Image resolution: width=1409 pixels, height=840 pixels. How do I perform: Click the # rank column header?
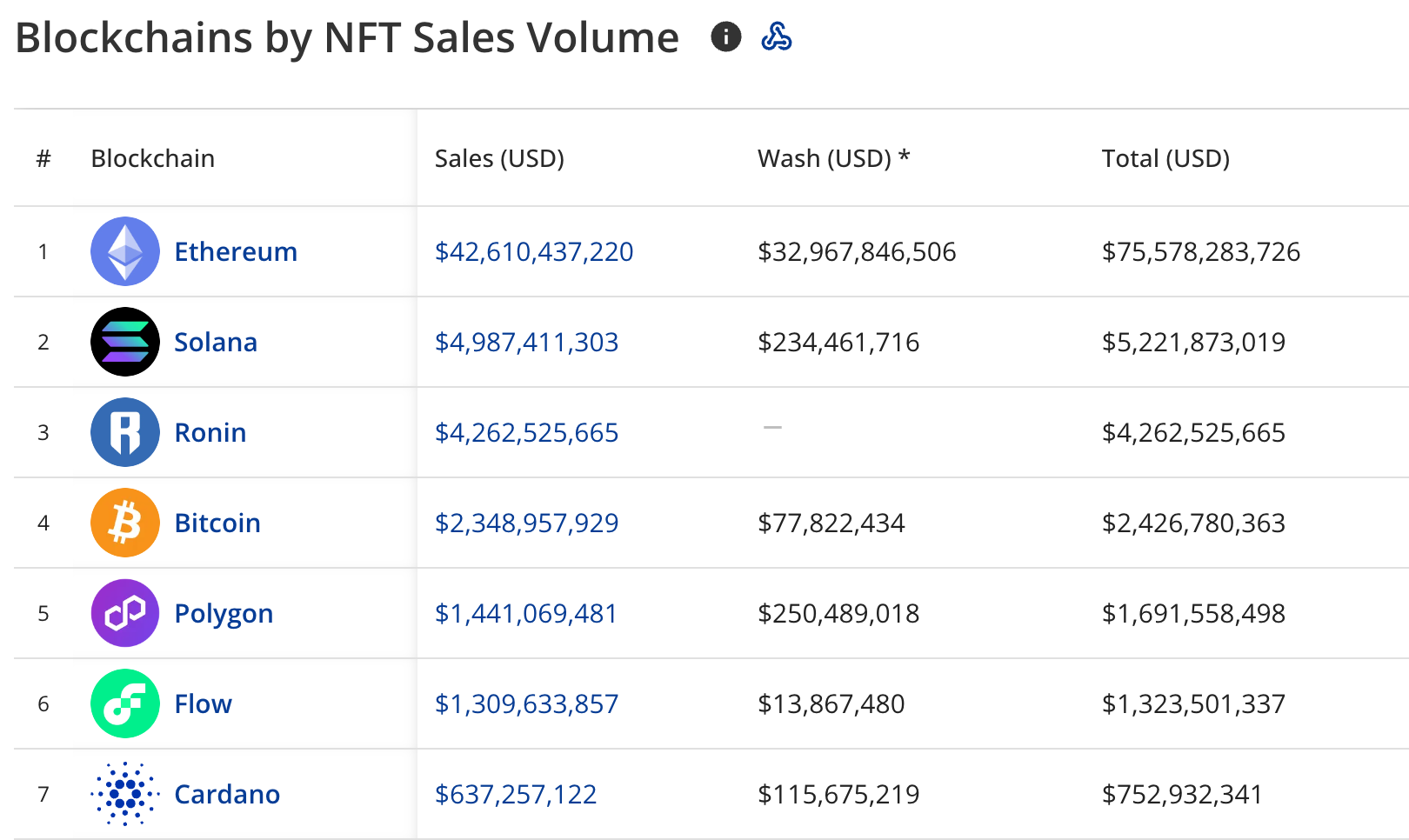(x=43, y=158)
